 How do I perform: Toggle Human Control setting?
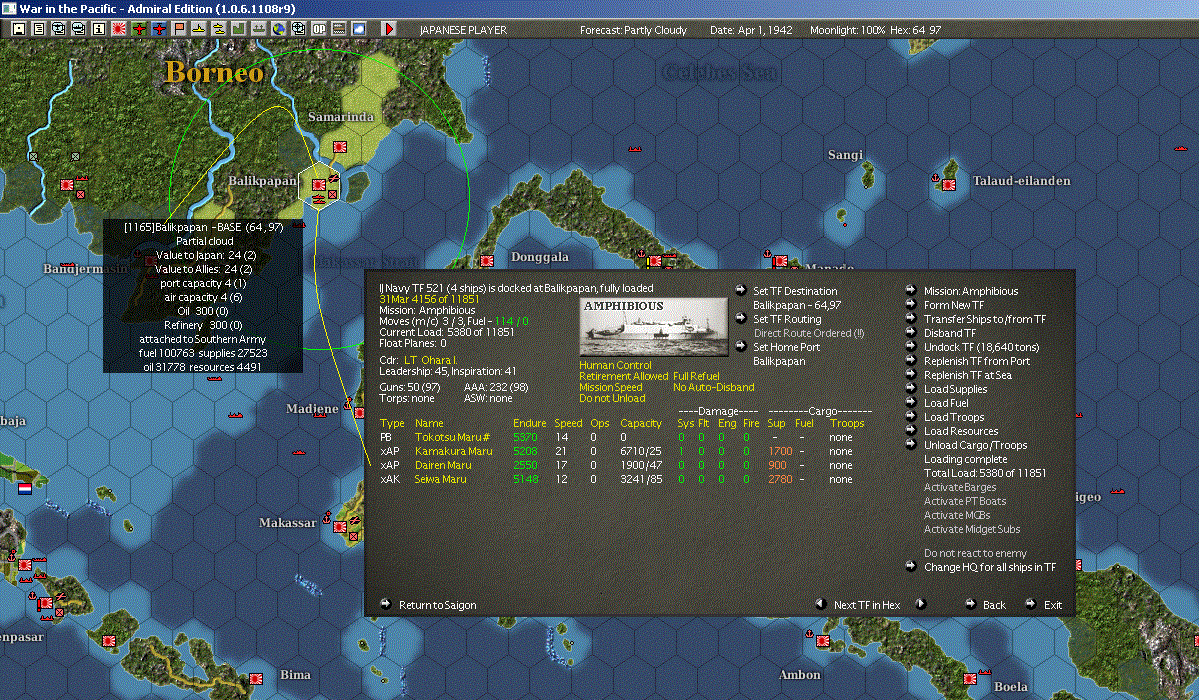pos(615,365)
